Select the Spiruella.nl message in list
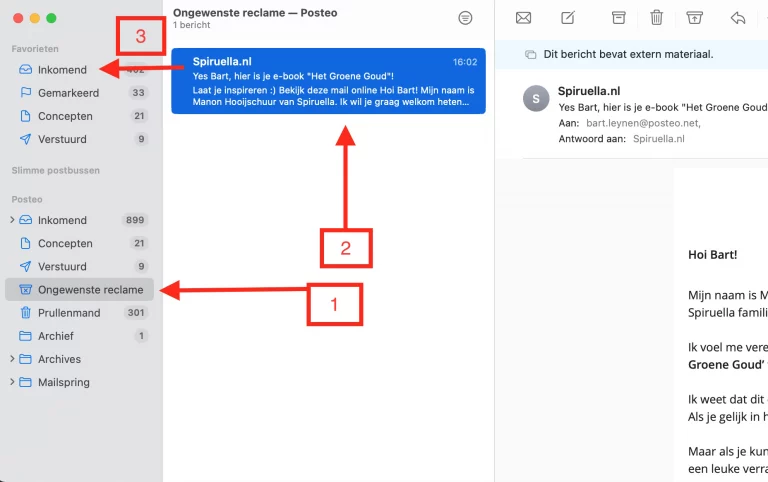The height and width of the screenshot is (482, 768). point(328,81)
